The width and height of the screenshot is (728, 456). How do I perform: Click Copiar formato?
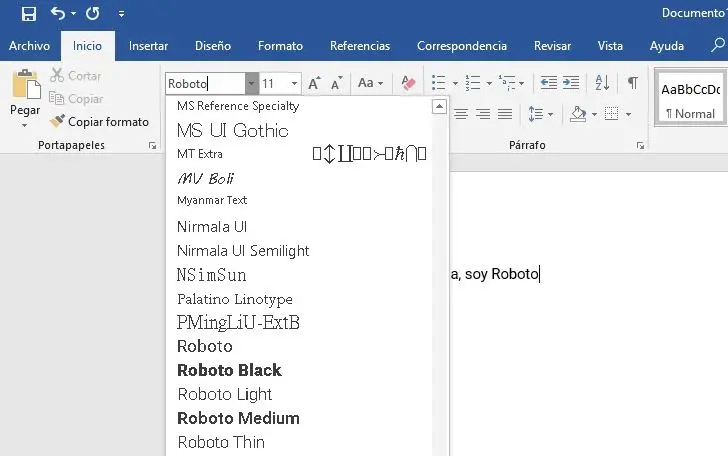(x=99, y=122)
